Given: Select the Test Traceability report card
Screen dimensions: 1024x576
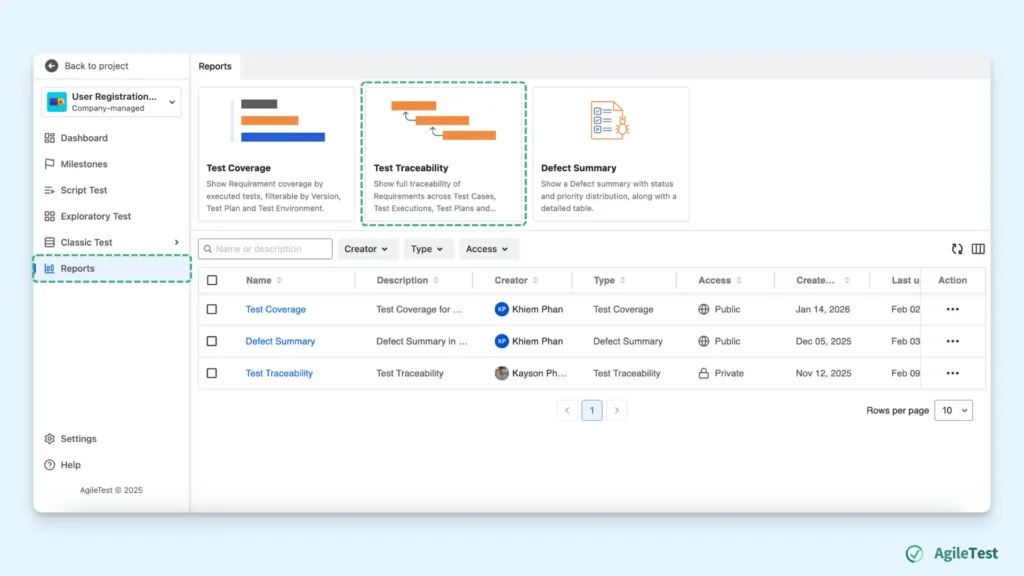Looking at the screenshot, I should click(x=443, y=154).
